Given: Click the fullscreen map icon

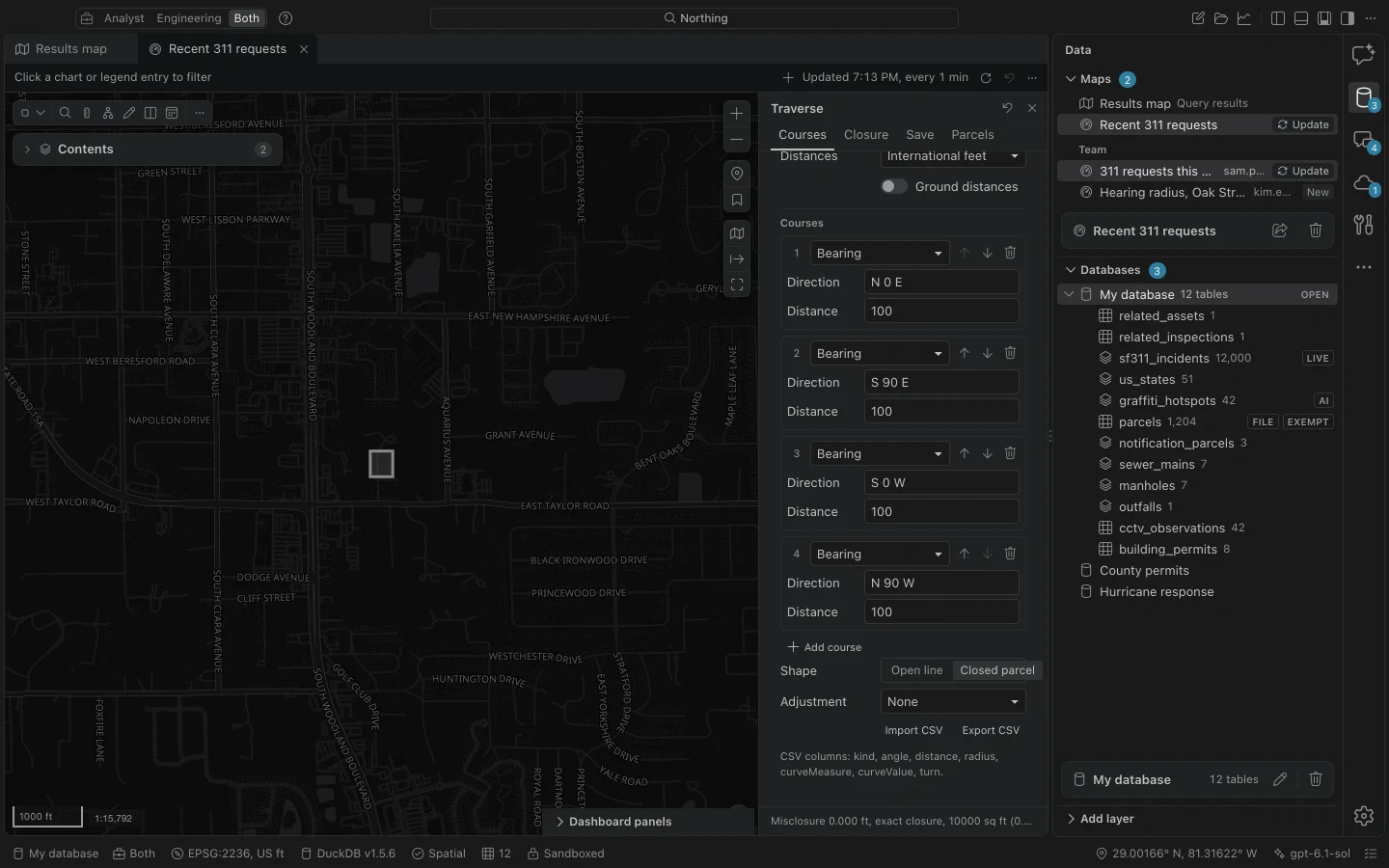Looking at the screenshot, I should click(737, 285).
